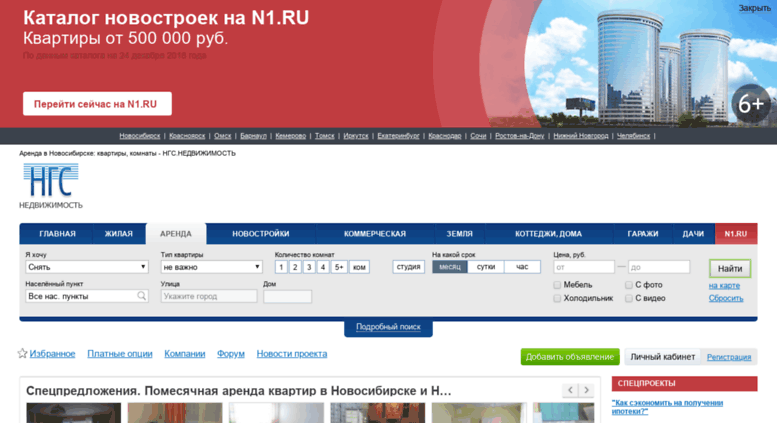Viewport: 777px width, 423px height.
Task: Open the Новости проекта link
Action: coord(292,354)
